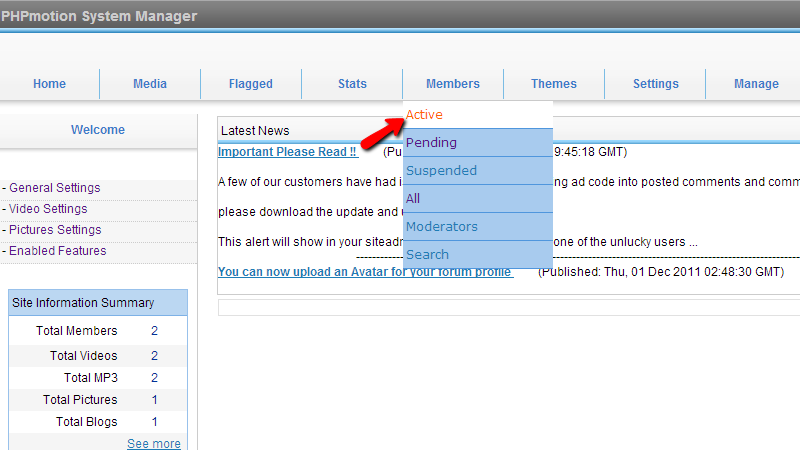The width and height of the screenshot is (800, 450).
Task: Select All in Members dropdown
Action: click(x=478, y=198)
